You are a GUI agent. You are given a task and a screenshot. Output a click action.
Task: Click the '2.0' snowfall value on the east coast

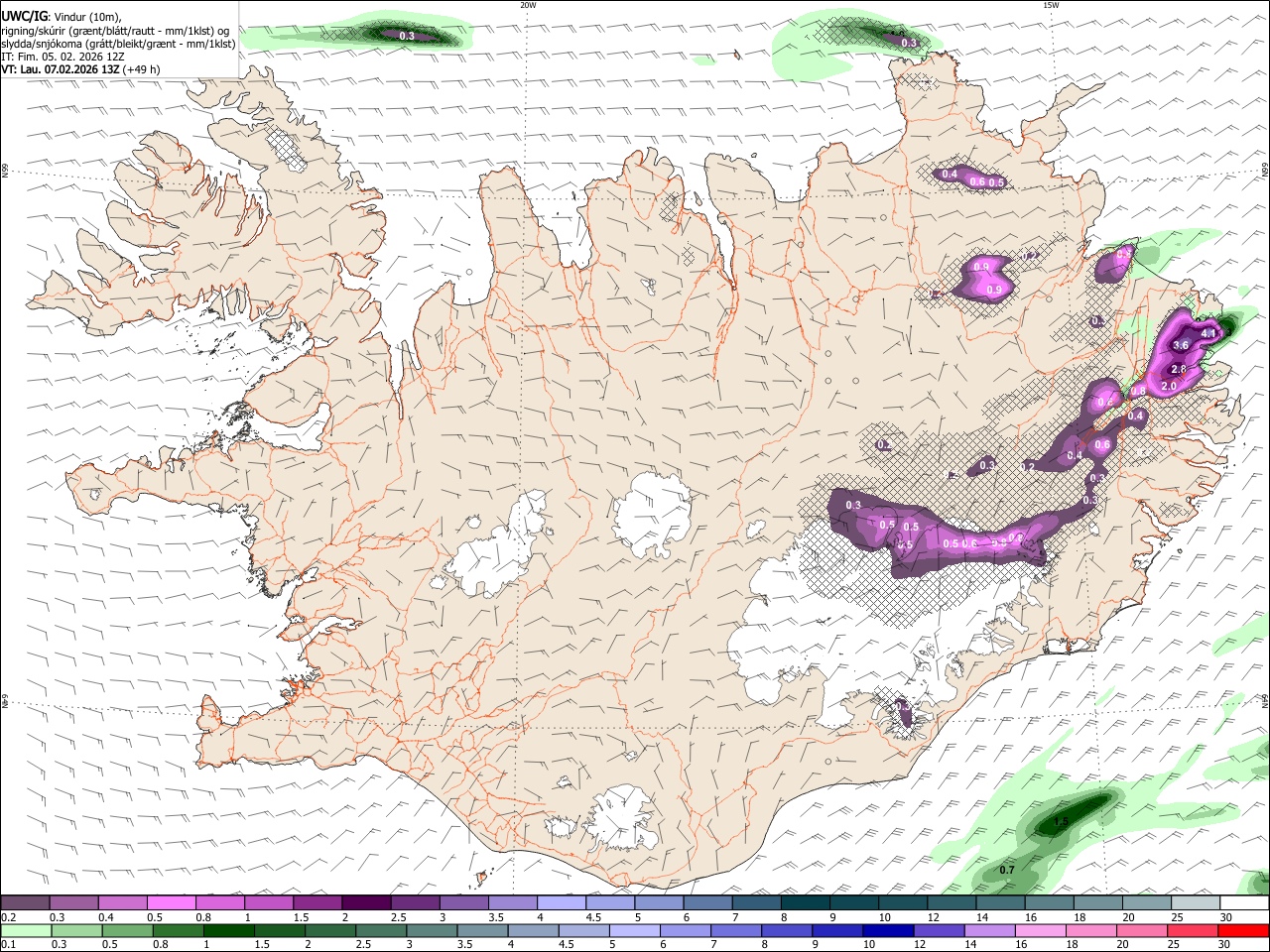coord(1168,386)
